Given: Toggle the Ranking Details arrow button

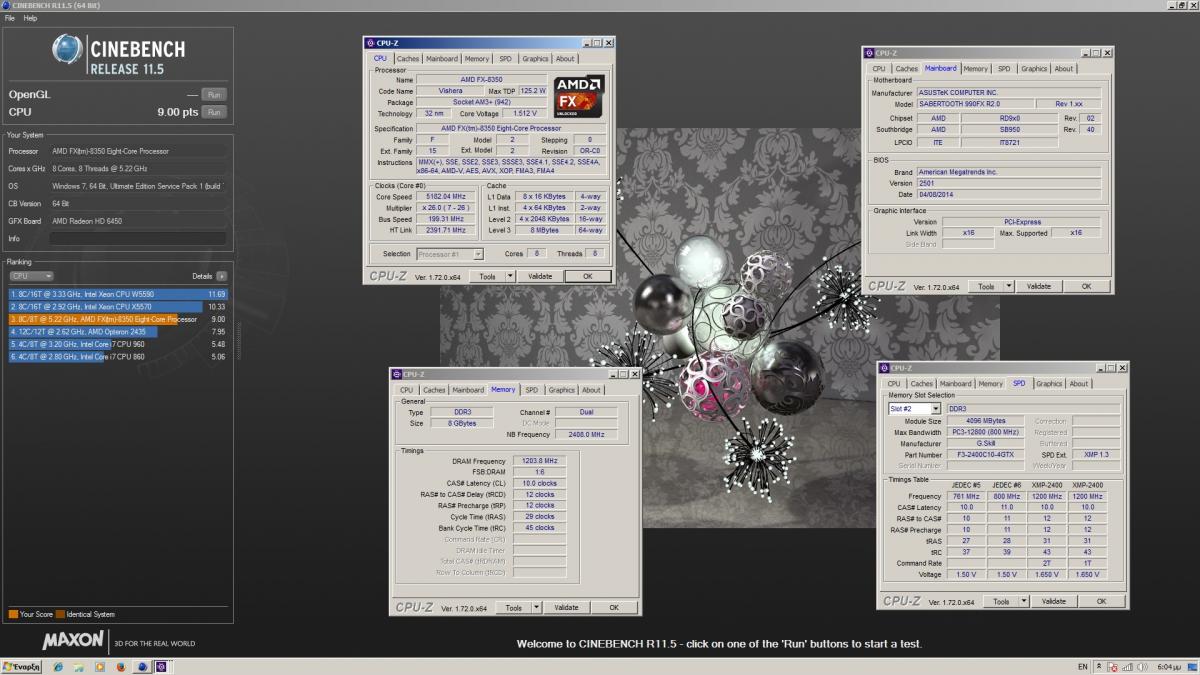Looking at the screenshot, I should click(221, 276).
